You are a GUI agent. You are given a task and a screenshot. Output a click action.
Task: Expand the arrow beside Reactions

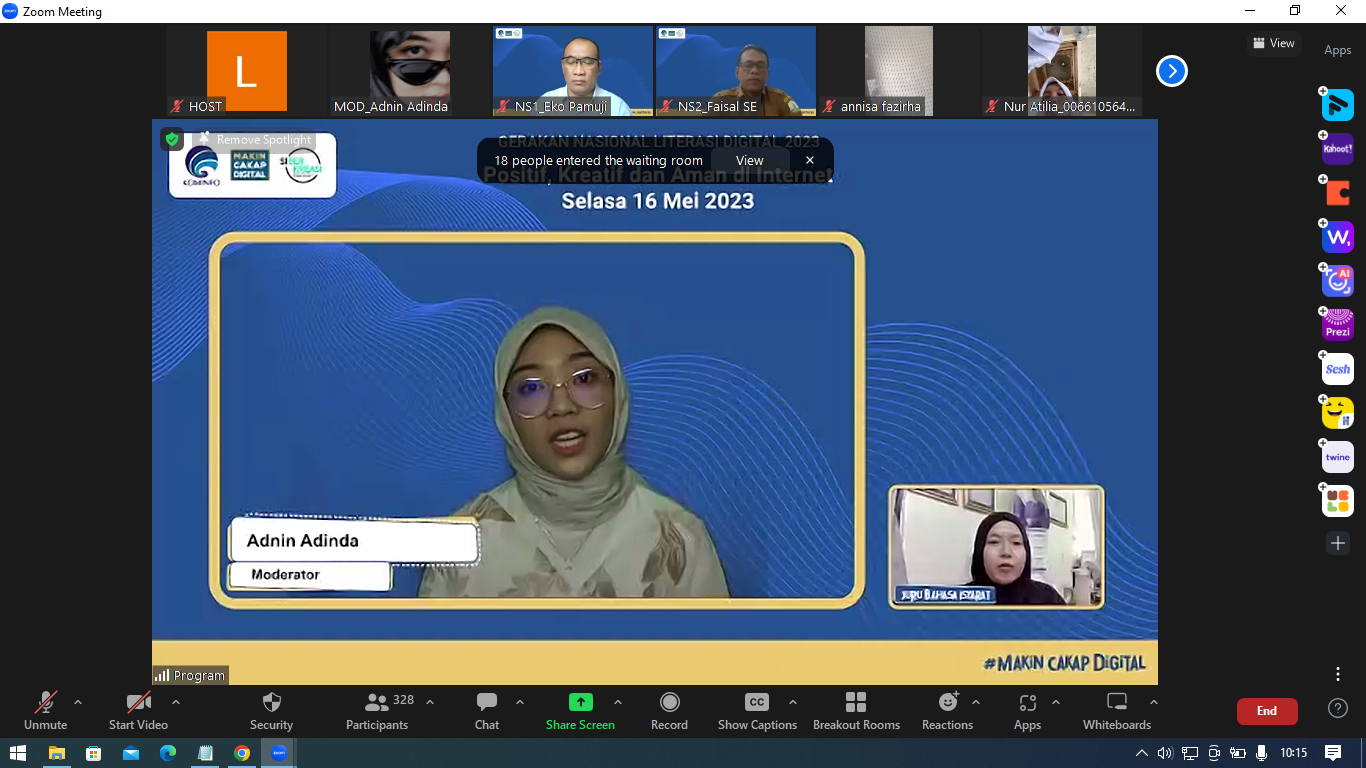(x=976, y=702)
